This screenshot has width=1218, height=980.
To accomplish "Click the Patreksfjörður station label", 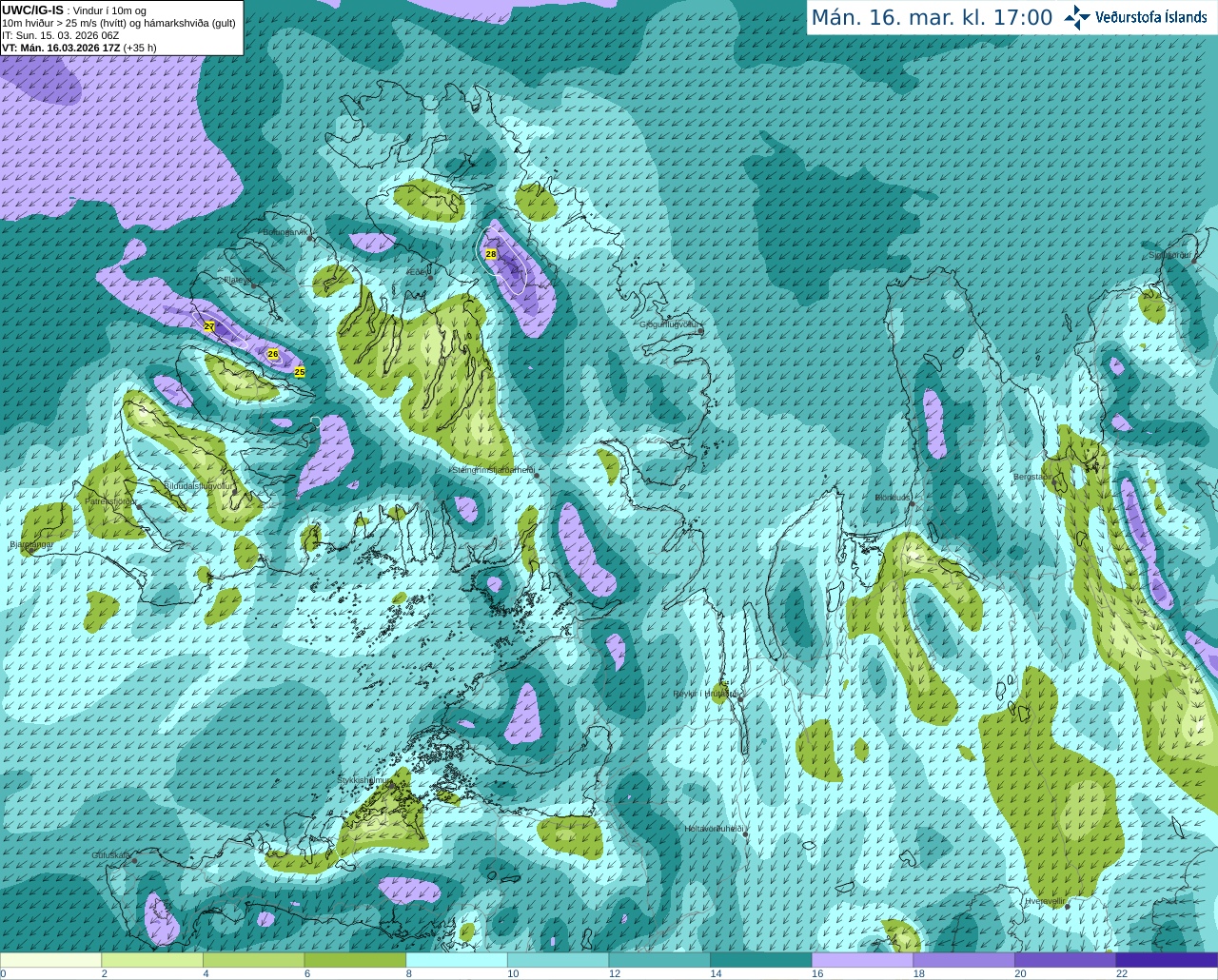I will point(110,500).
